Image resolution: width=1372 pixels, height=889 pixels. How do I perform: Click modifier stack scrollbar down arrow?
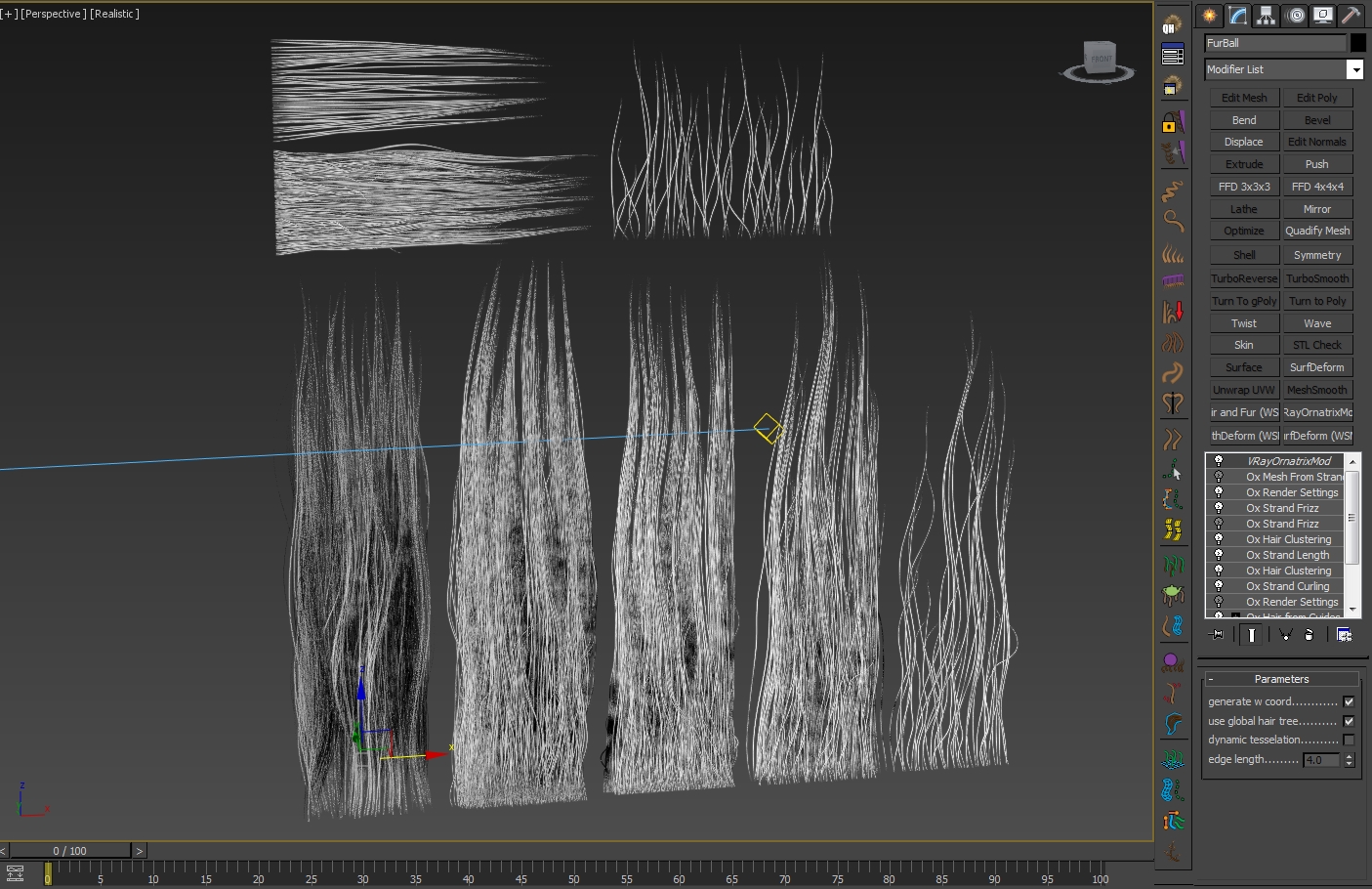pos(1352,610)
